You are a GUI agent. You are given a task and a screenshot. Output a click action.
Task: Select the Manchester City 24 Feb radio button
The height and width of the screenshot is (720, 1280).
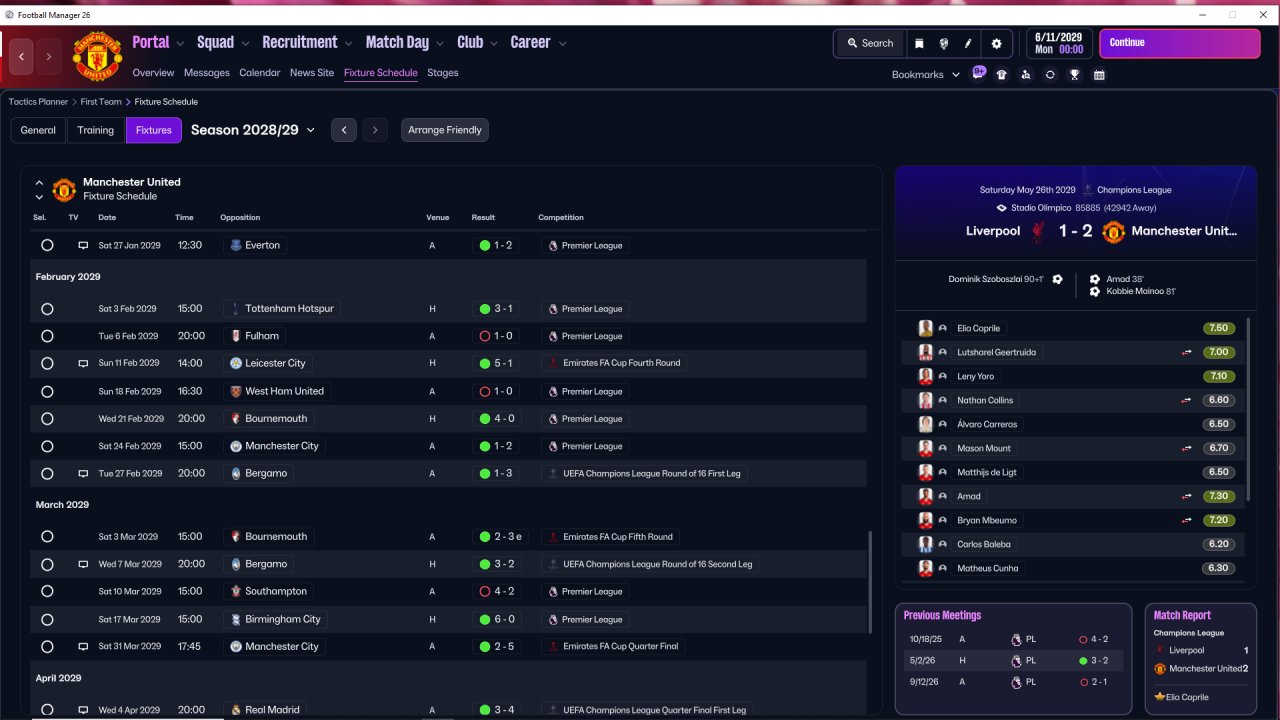47,446
